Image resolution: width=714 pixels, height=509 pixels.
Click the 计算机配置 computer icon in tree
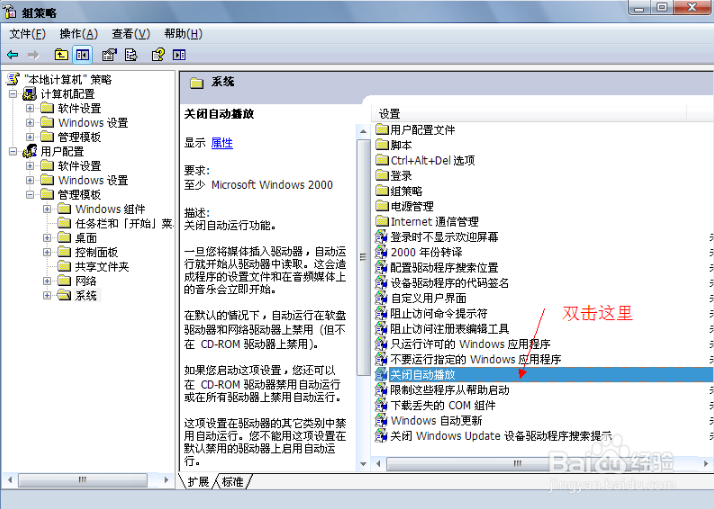[x=30, y=94]
